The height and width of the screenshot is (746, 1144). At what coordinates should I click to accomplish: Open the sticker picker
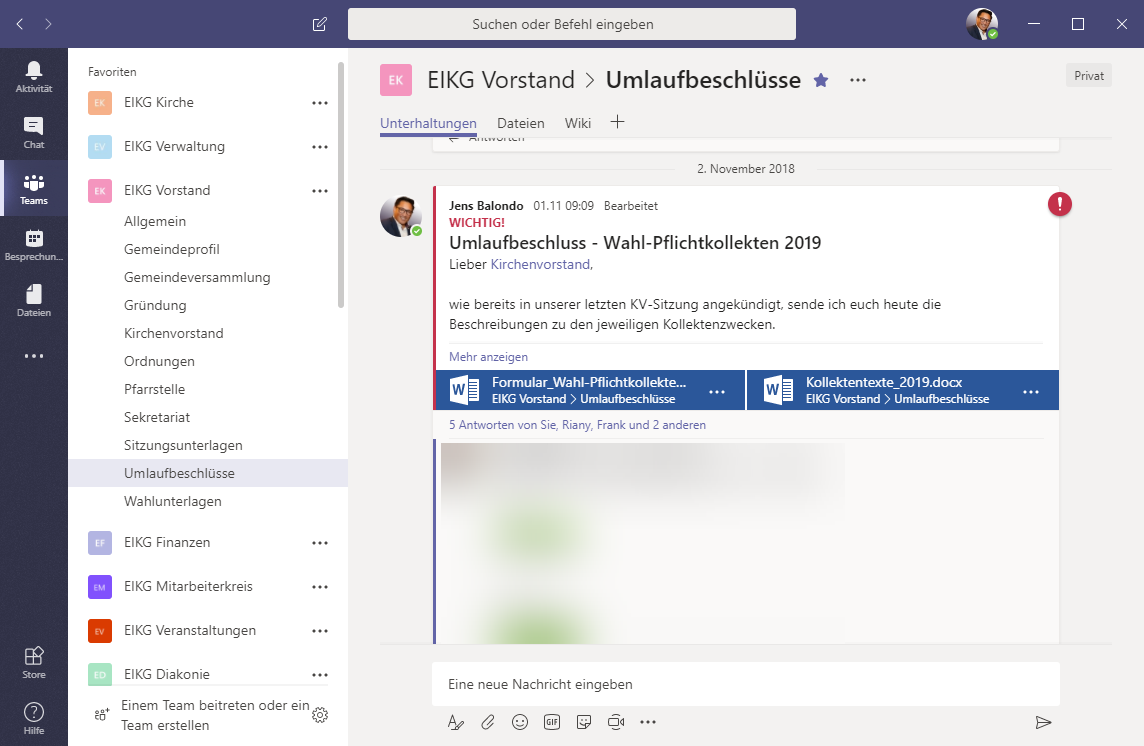tap(584, 722)
